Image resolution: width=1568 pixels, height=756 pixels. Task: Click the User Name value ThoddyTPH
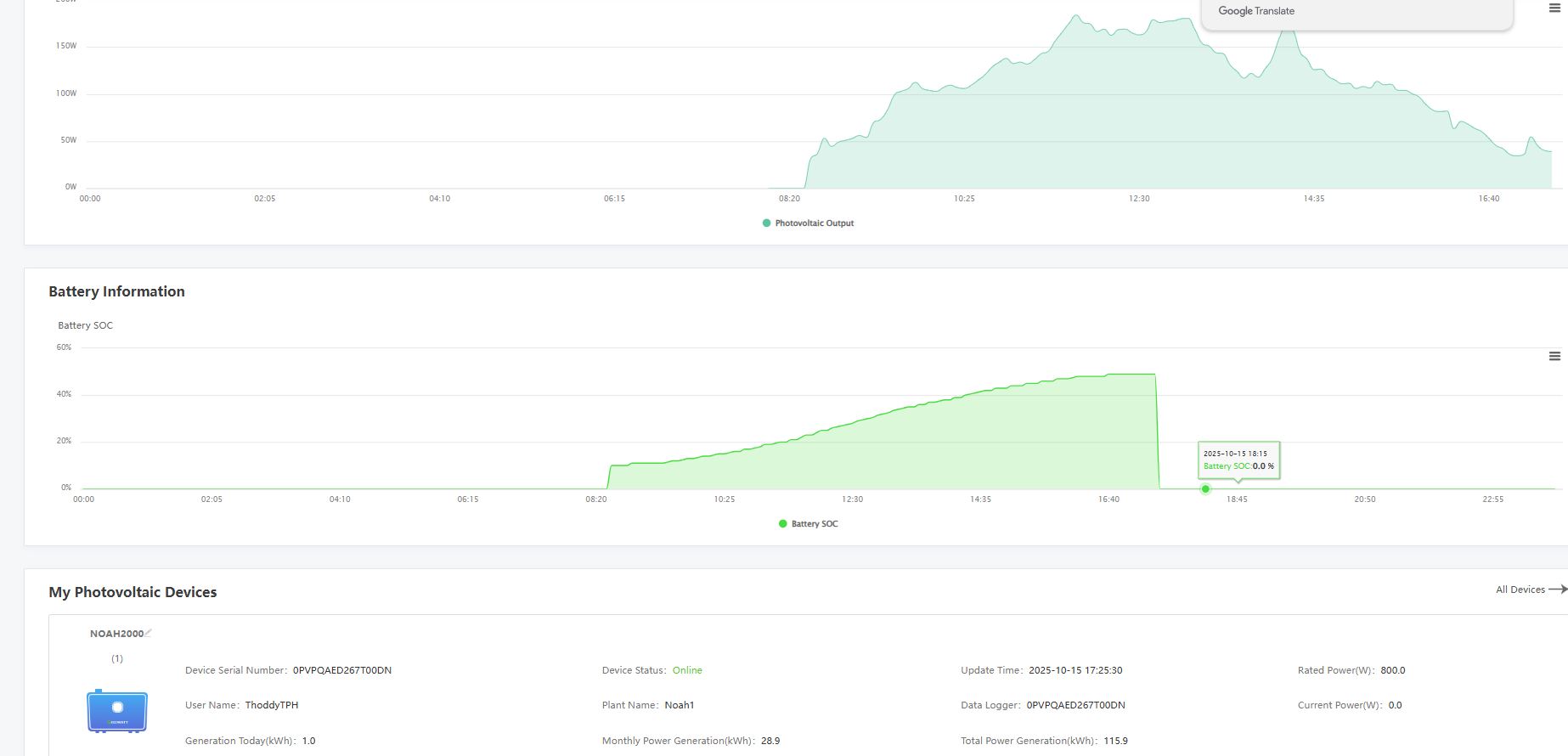pos(271,705)
